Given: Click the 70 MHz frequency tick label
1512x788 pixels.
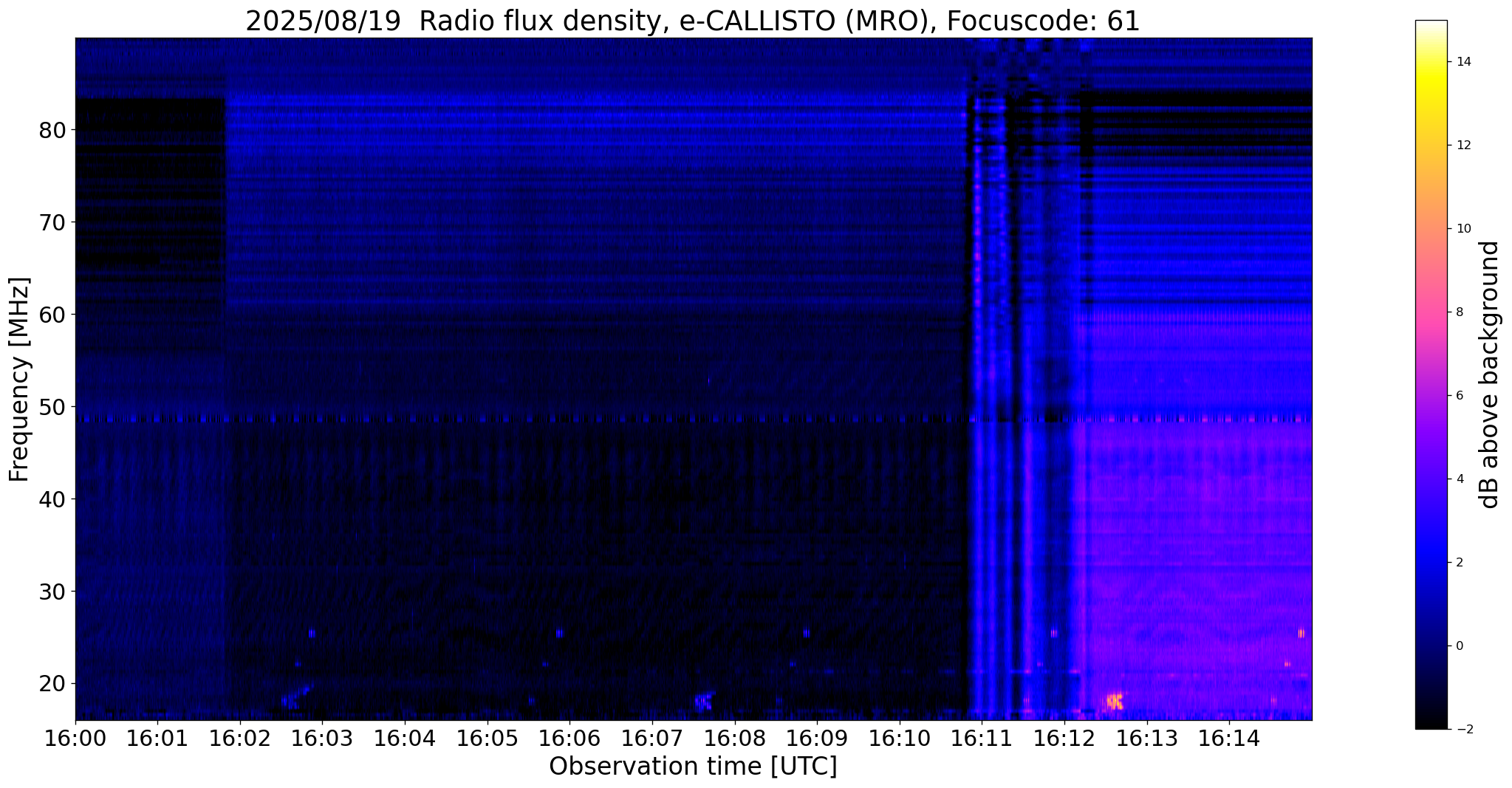Looking at the screenshot, I should pyautogui.click(x=52, y=222).
